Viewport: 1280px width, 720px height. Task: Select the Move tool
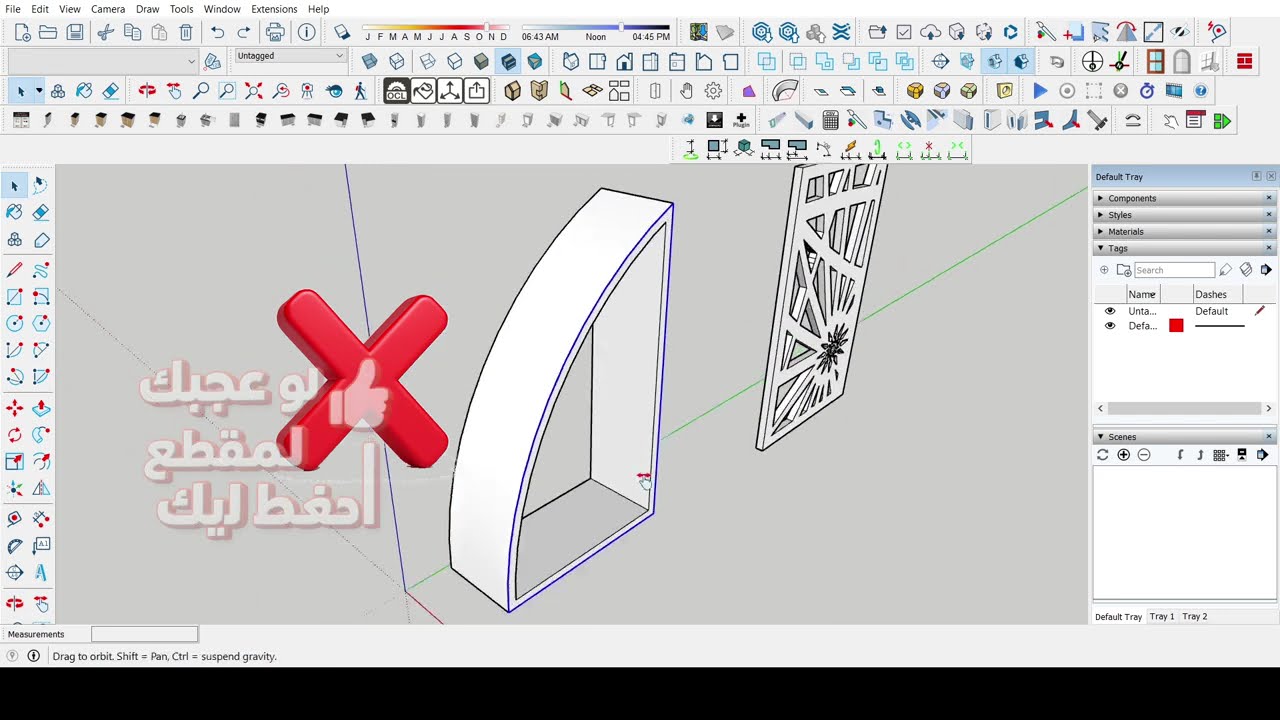pos(14,408)
